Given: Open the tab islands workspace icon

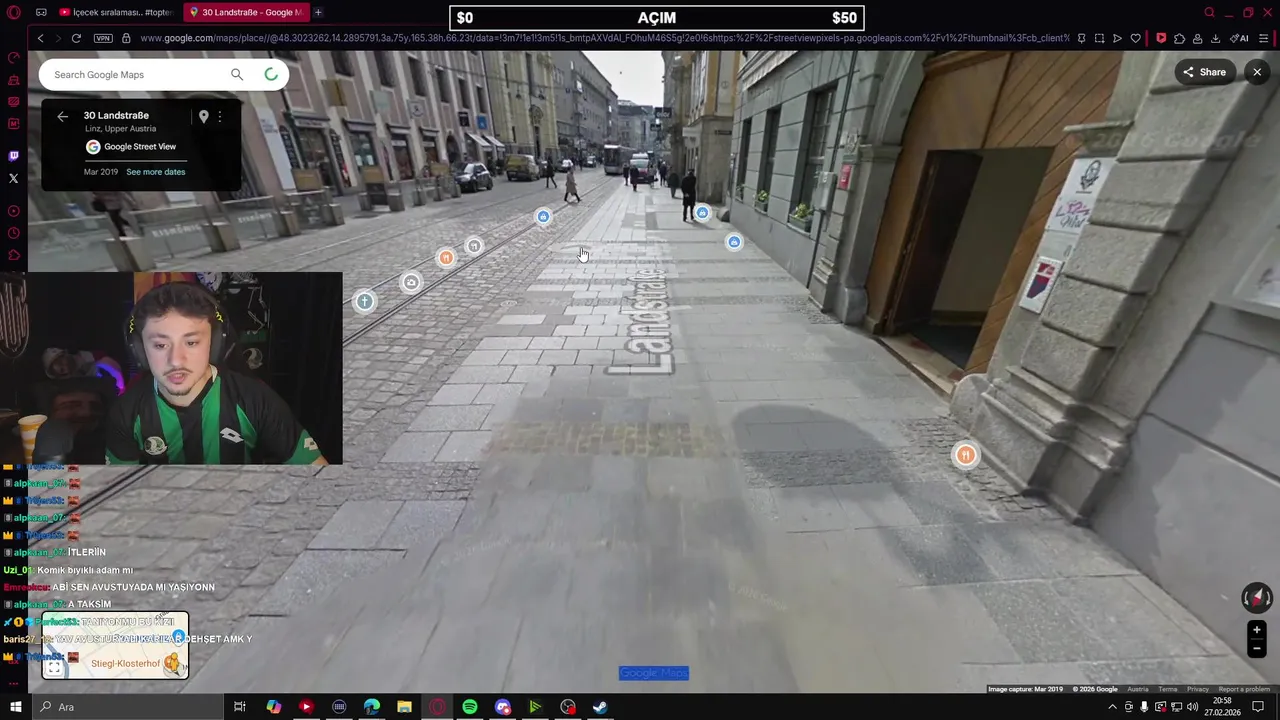Looking at the screenshot, I should point(41,12).
